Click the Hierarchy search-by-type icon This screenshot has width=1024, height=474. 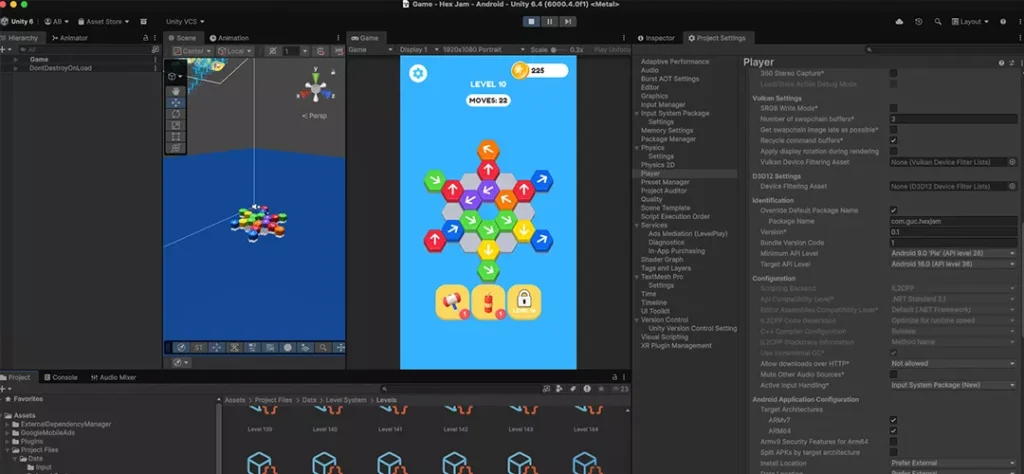(x=155, y=49)
